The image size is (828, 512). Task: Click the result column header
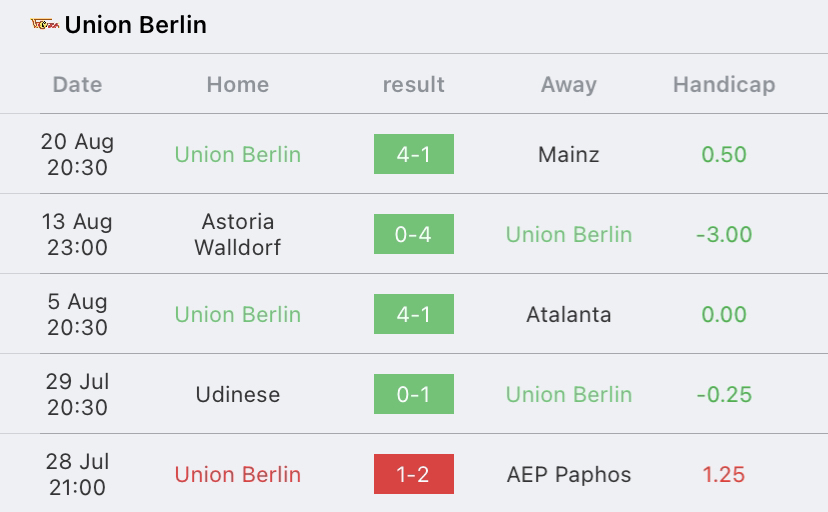tap(413, 84)
